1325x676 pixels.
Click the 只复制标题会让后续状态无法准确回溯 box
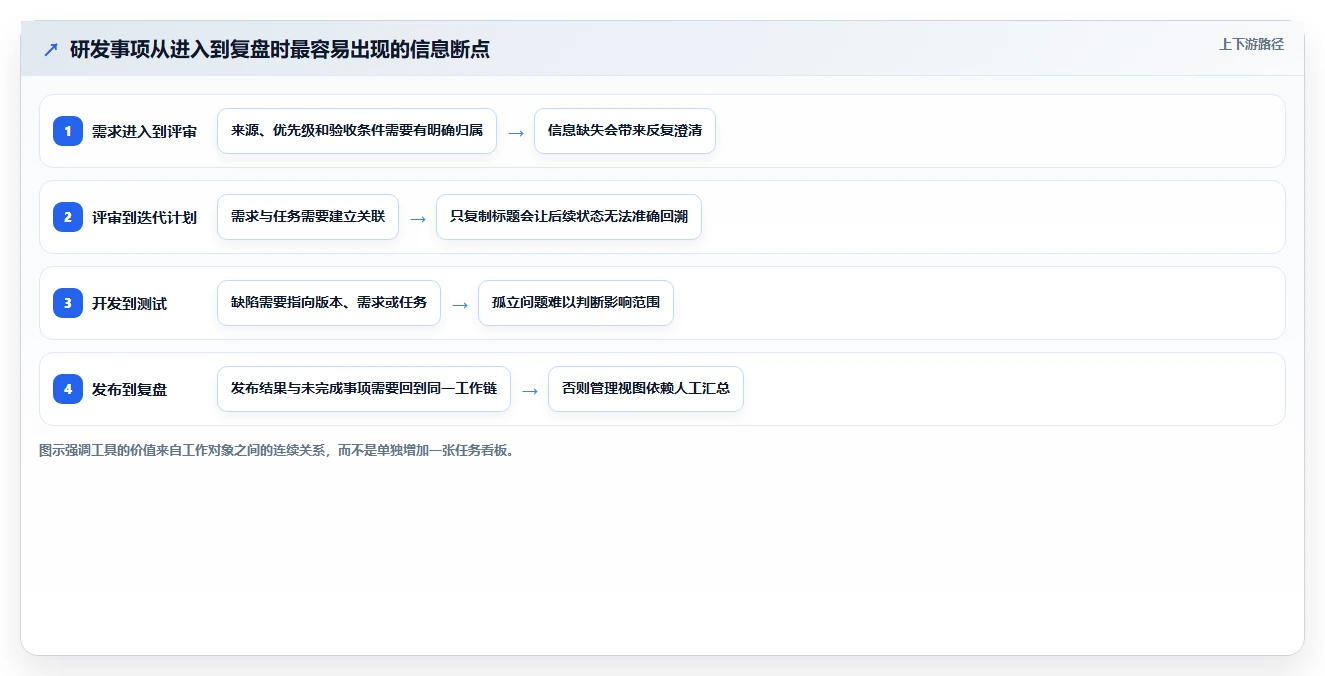569,217
